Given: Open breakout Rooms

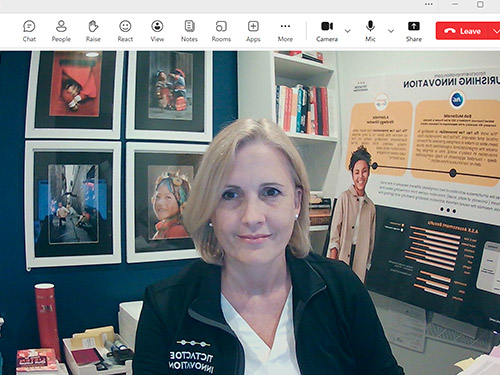Looking at the screenshot, I should tap(221, 31).
